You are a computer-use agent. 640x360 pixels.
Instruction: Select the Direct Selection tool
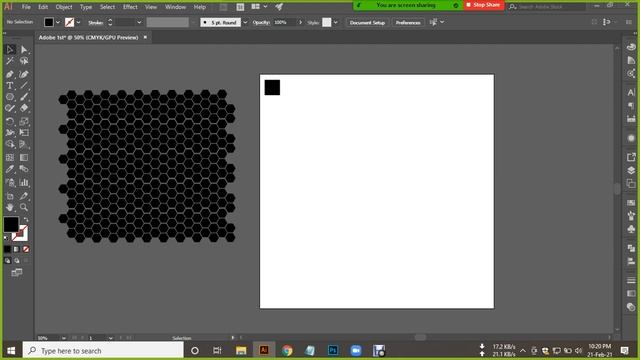point(24,49)
